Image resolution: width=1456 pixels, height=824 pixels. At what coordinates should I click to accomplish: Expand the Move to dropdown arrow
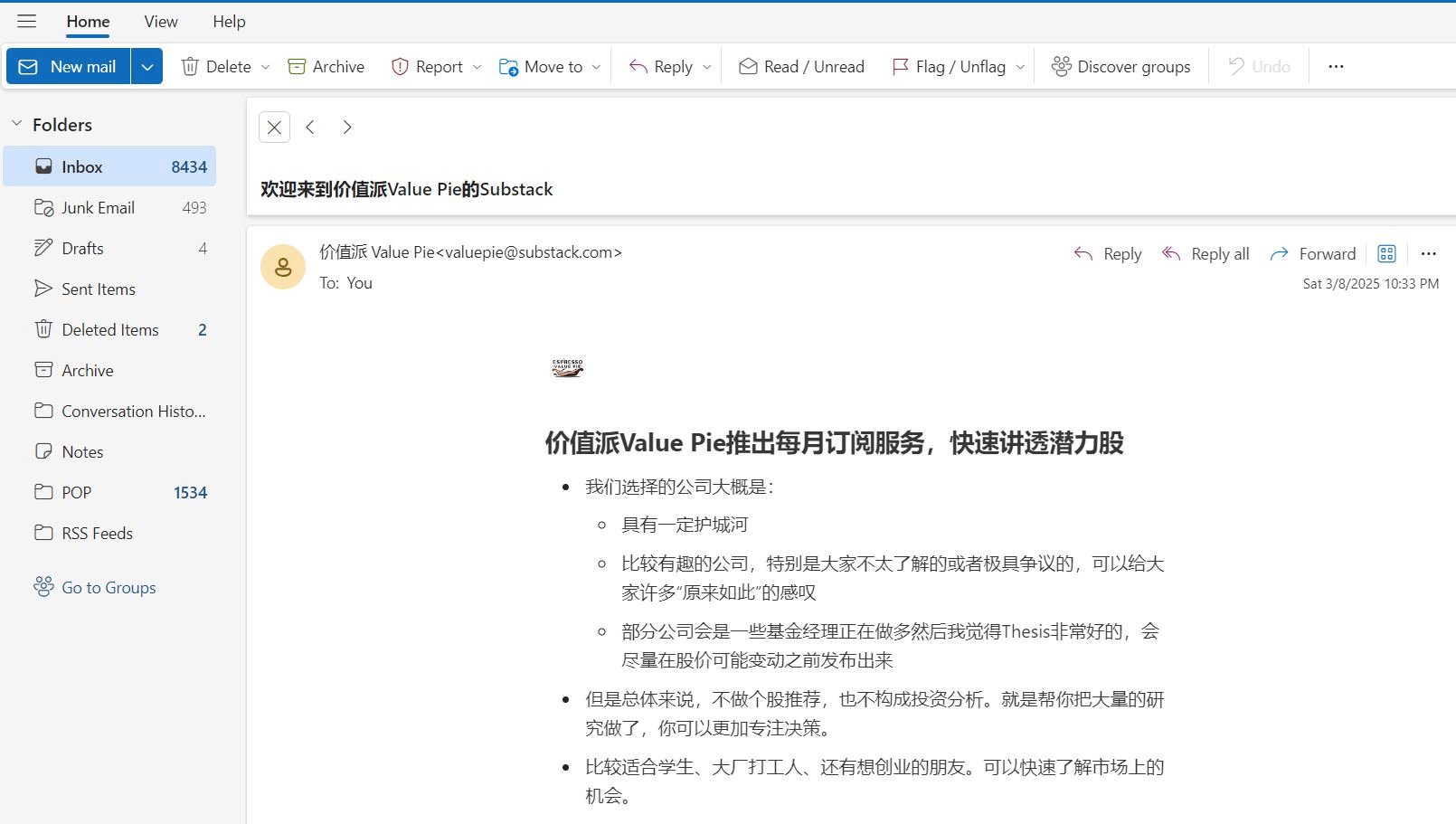pos(596,67)
